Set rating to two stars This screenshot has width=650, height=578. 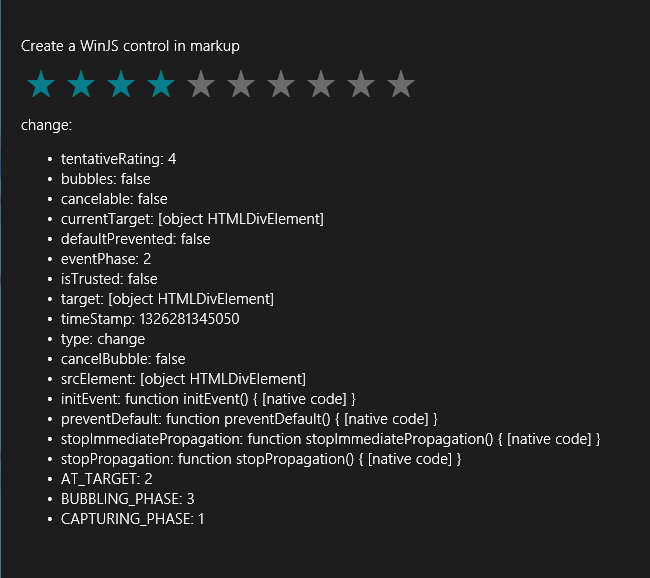click(81, 85)
